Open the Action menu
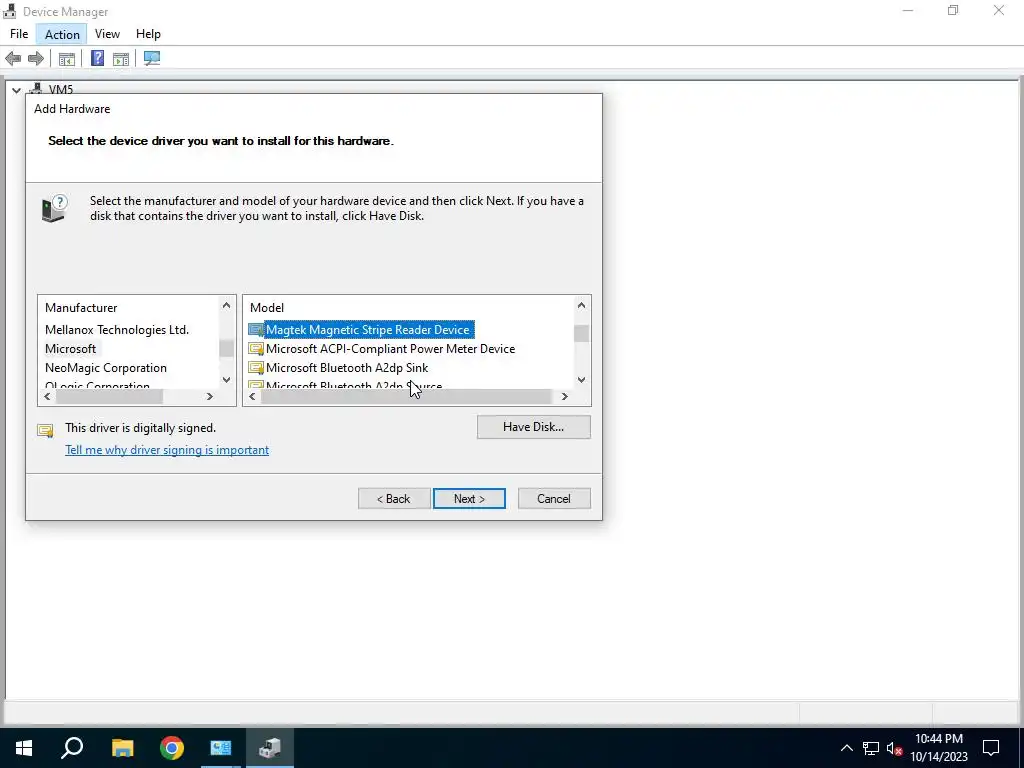Viewport: 1024px width, 768px height. tap(62, 34)
